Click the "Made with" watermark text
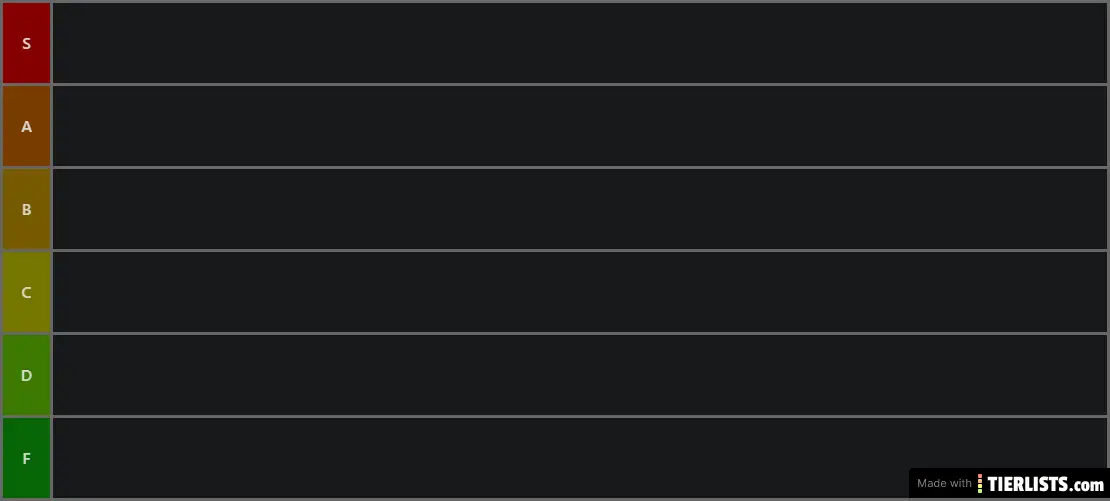The image size is (1110, 501). pos(943,484)
